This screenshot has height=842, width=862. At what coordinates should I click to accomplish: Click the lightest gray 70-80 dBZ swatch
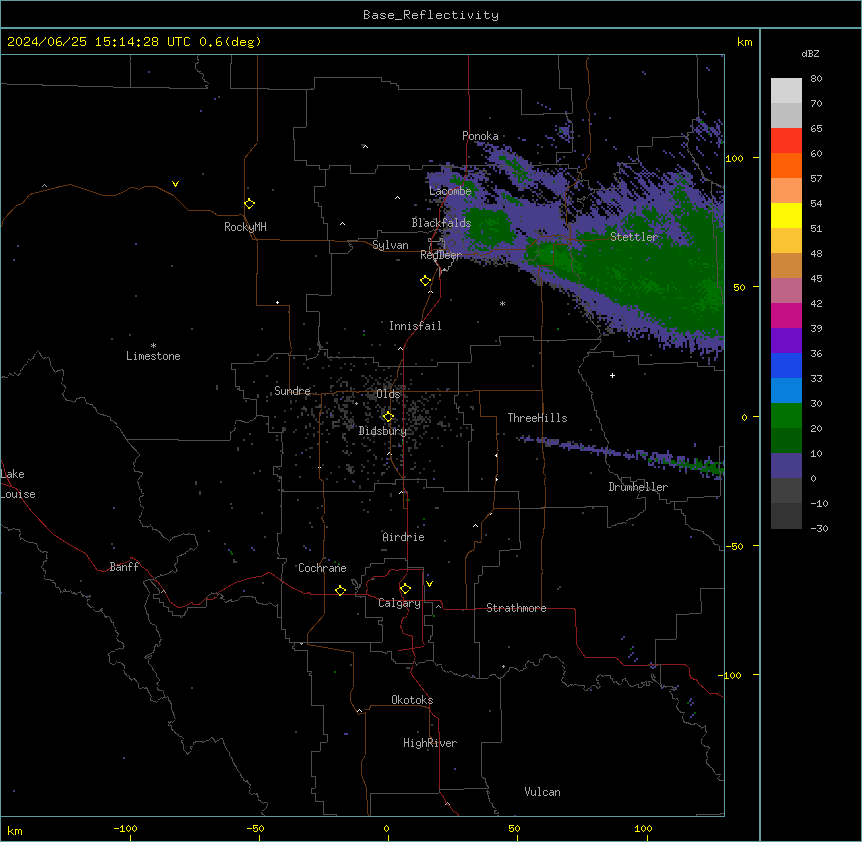pos(786,91)
